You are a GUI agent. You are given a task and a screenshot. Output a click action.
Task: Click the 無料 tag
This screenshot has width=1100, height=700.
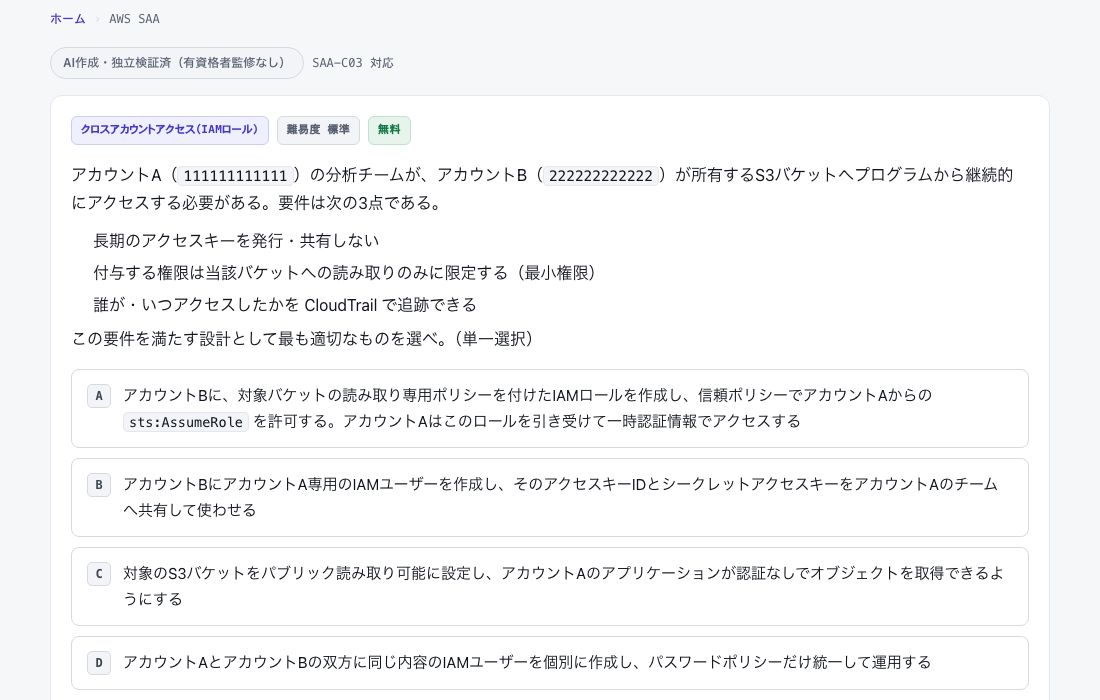tap(389, 130)
